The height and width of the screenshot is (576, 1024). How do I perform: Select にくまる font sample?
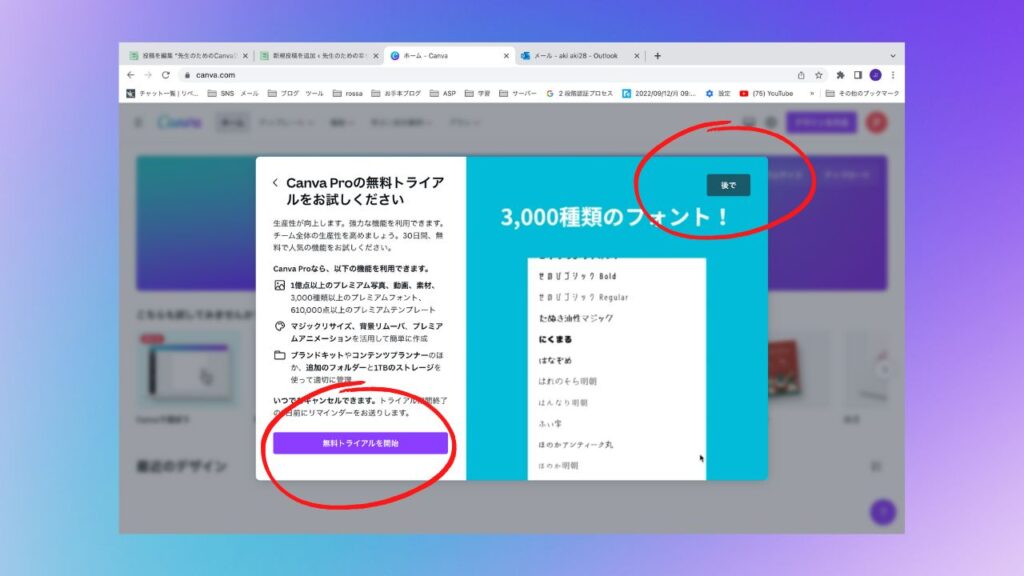[x=555, y=340]
